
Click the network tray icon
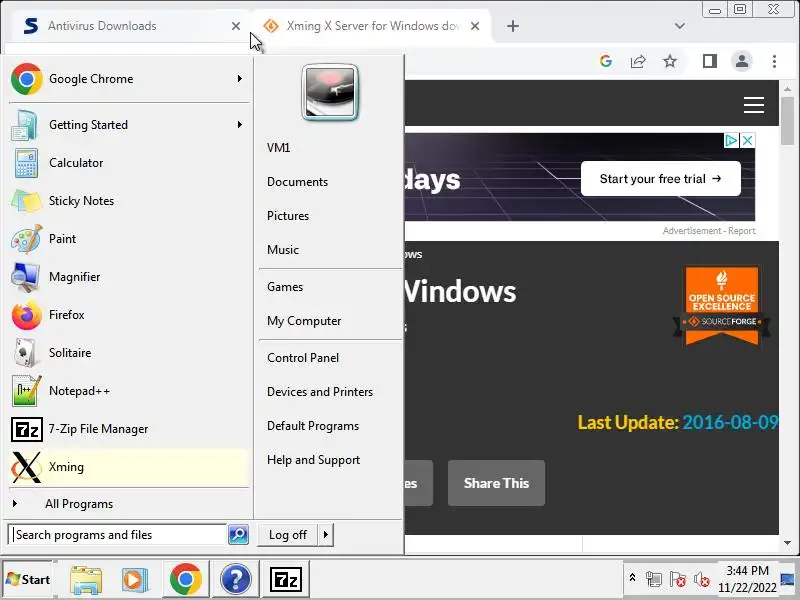click(x=654, y=579)
